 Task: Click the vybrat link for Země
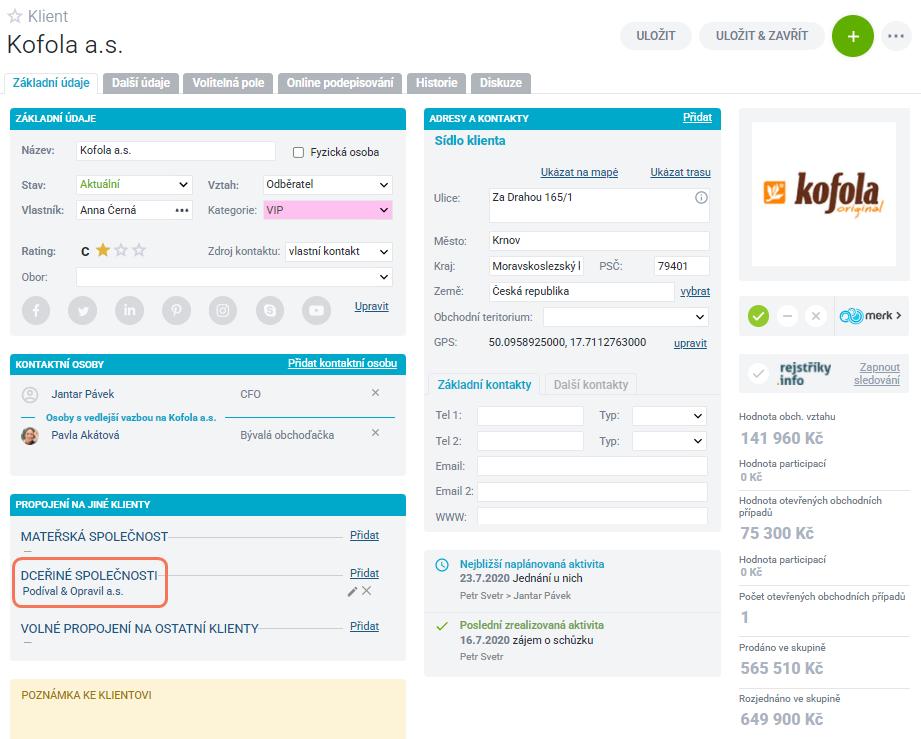pyautogui.click(x=695, y=291)
